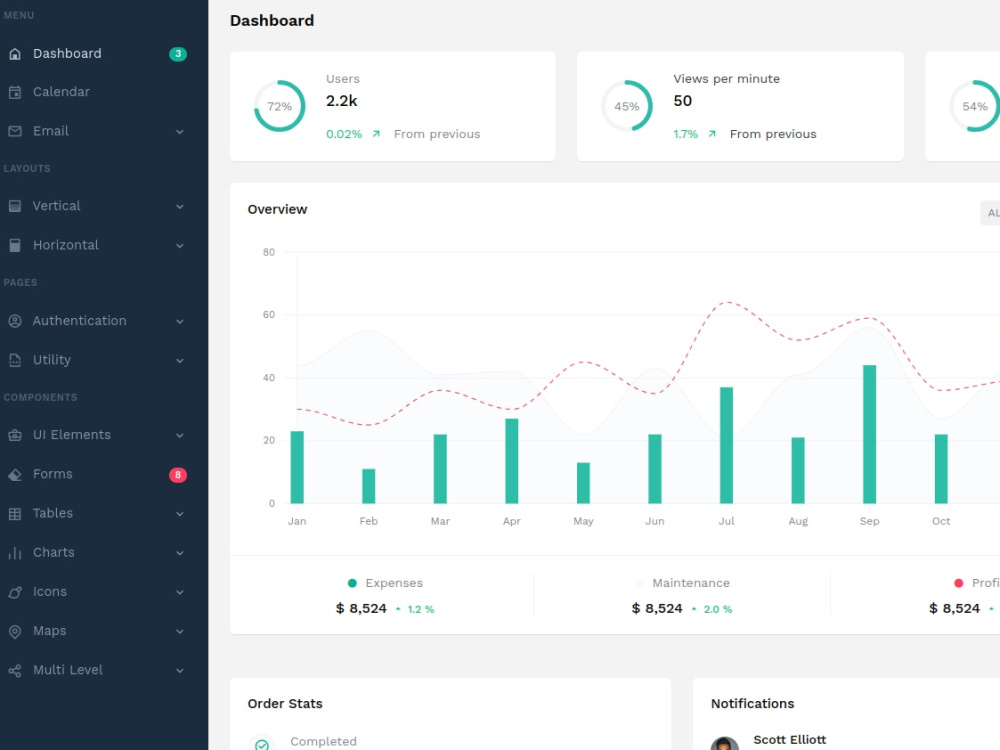
Task: Click the Completed check-circle icon in Order Stats
Action: point(261,744)
